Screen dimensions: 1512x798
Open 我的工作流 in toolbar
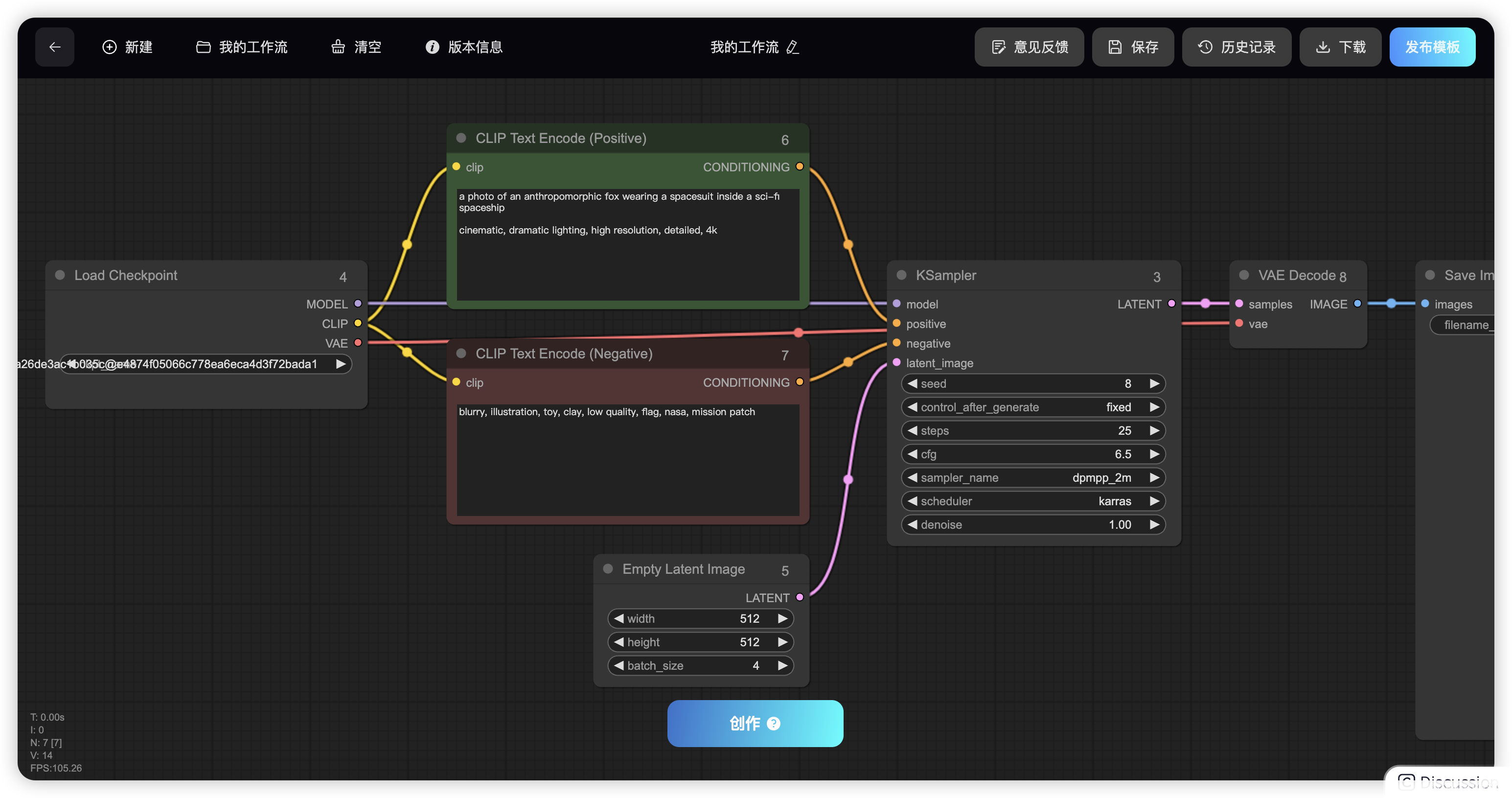[242, 47]
